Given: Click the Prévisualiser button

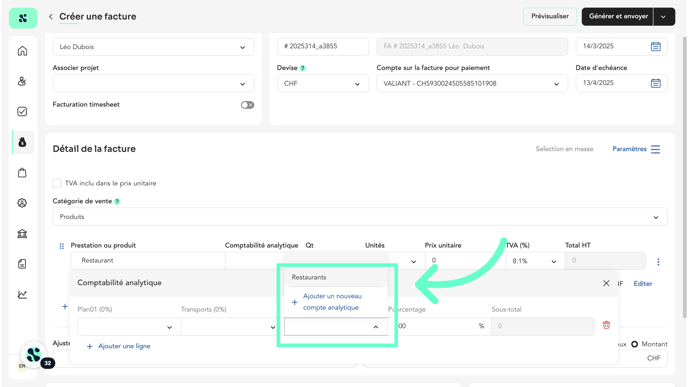Looking at the screenshot, I should 549,16.
